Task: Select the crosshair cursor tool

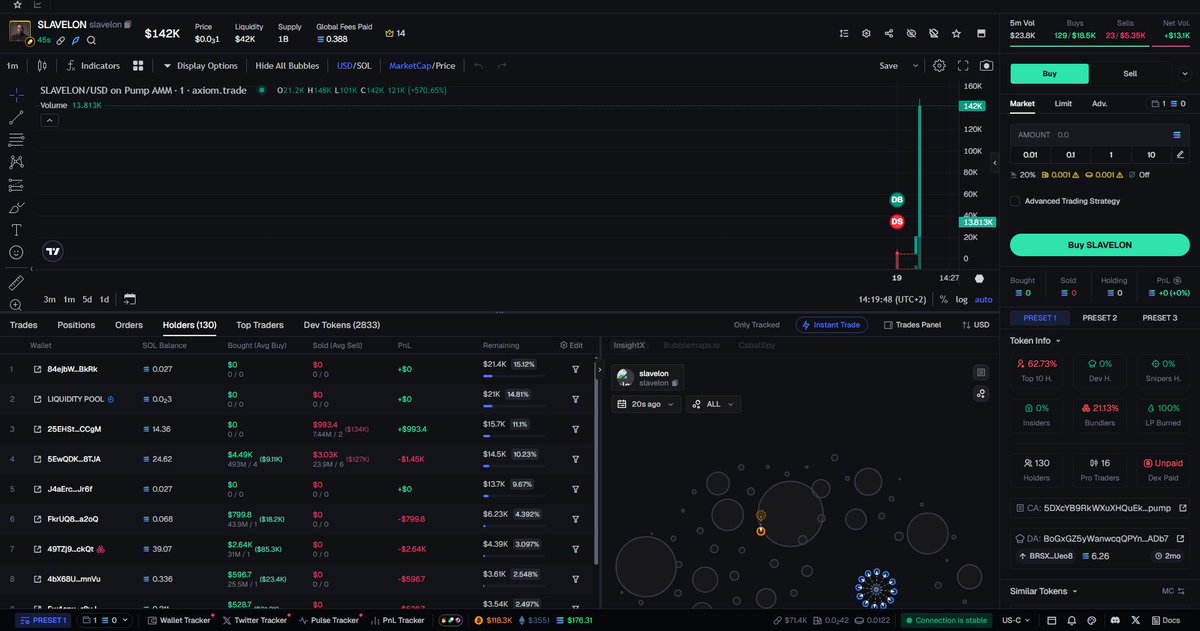Action: pyautogui.click(x=16, y=95)
